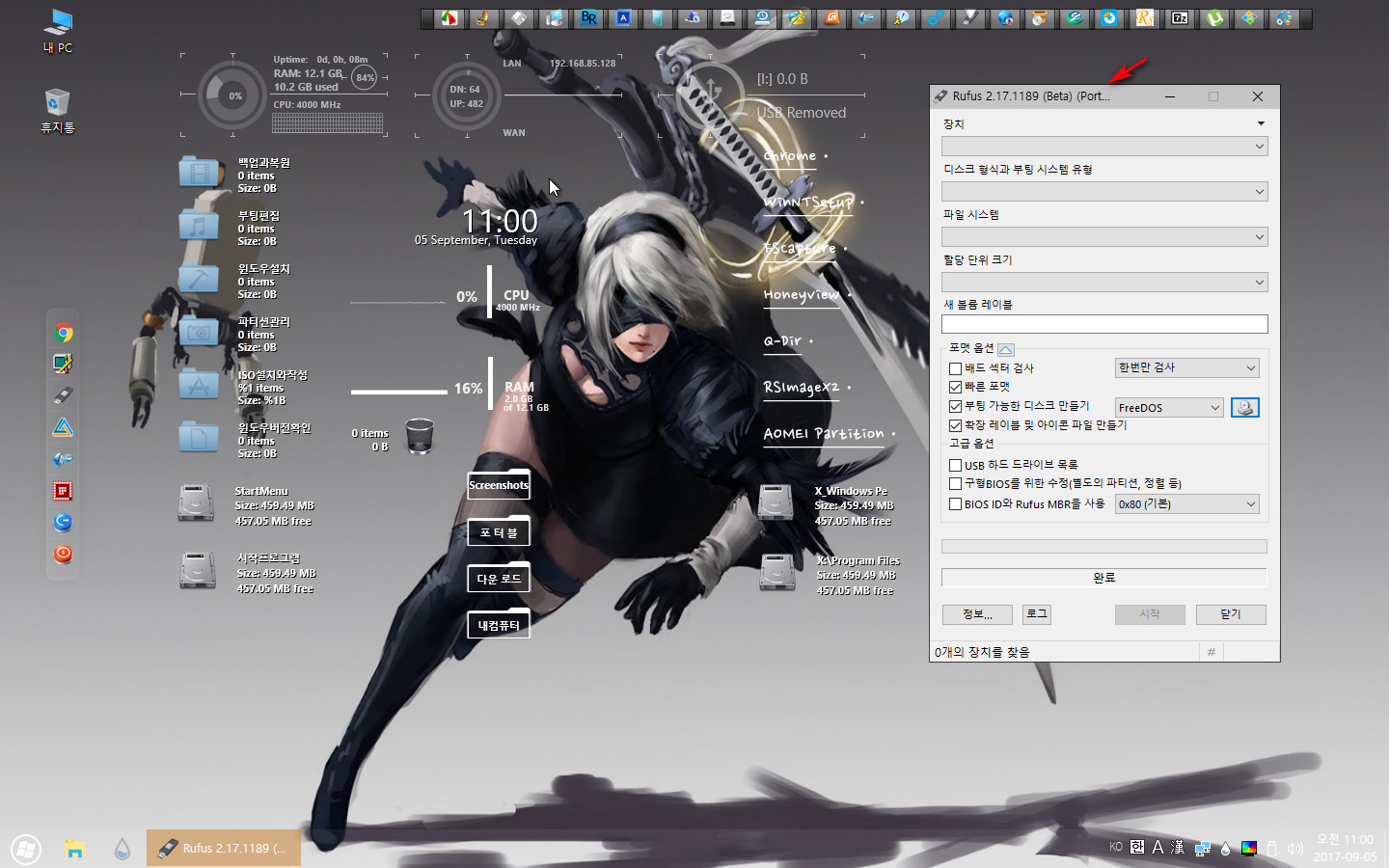Click the small arrow right of 장치 label
1389x868 pixels.
(1261, 123)
